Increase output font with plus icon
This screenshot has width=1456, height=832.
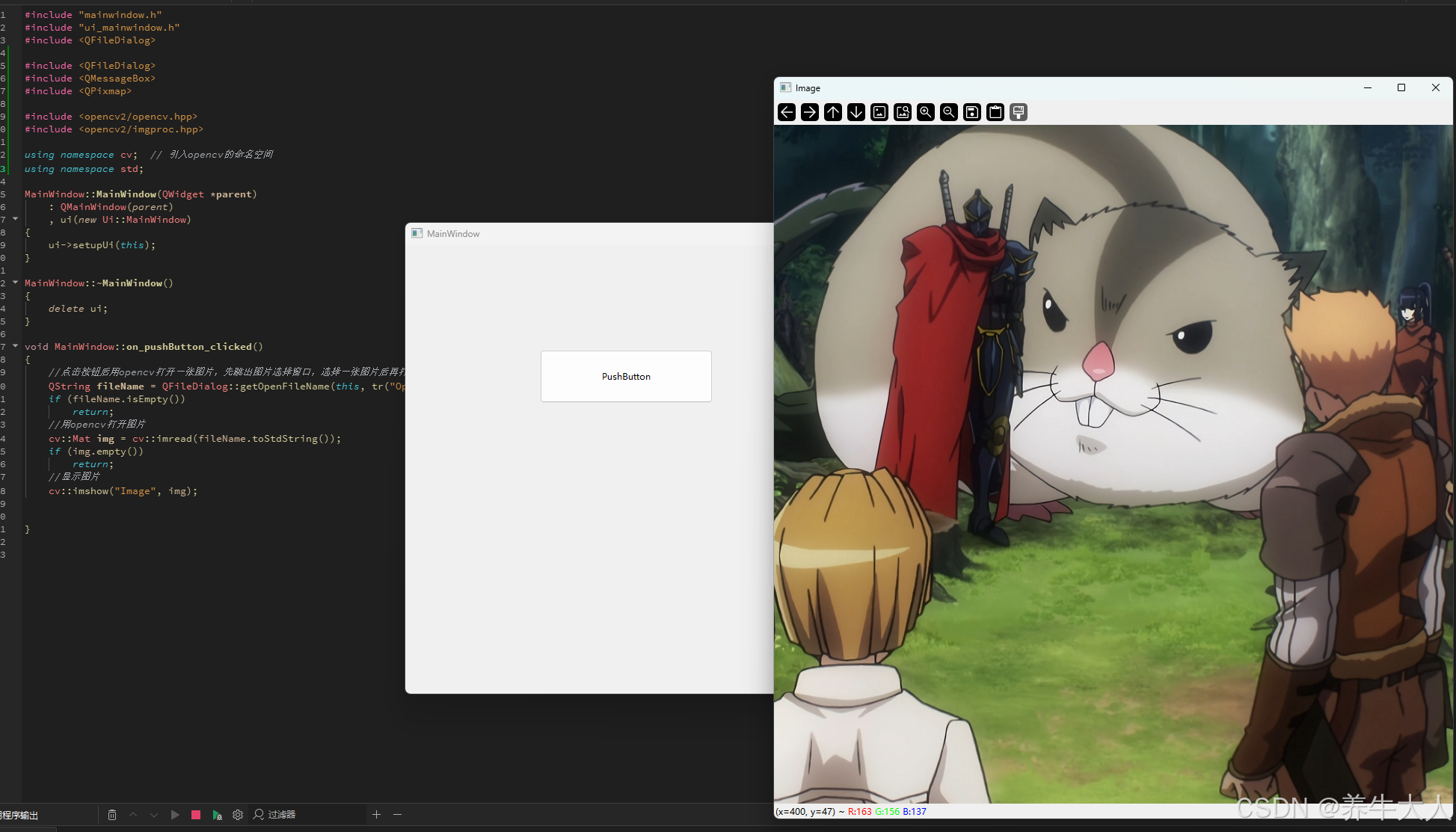point(377,815)
